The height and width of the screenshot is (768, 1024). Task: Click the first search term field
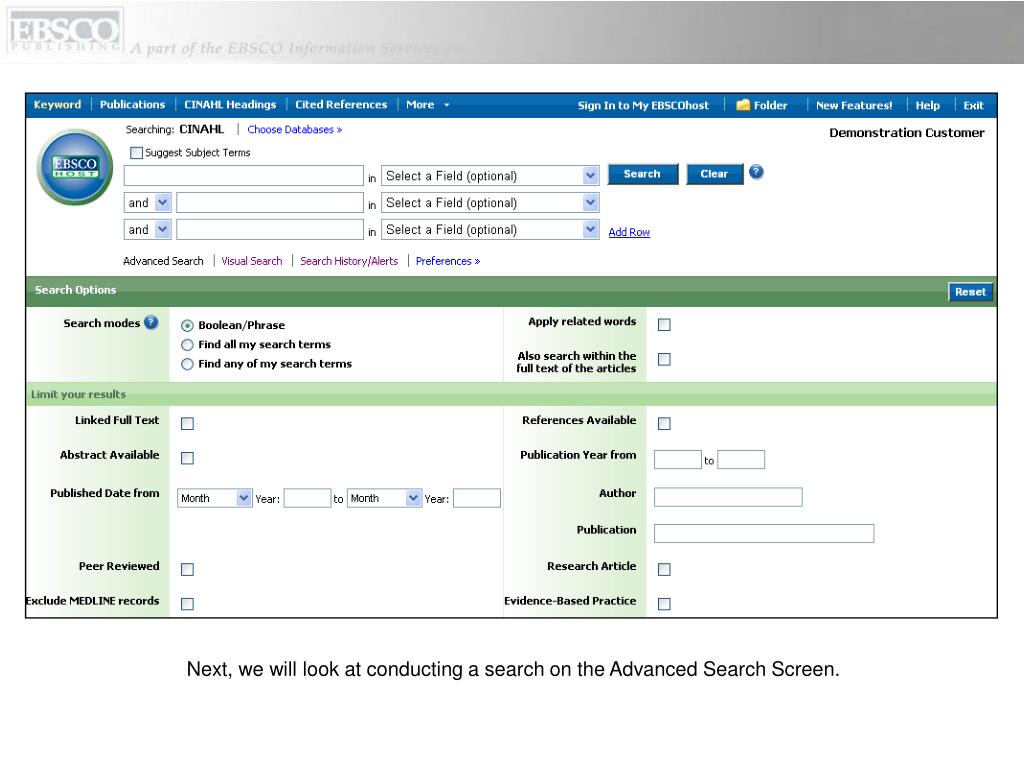coord(244,176)
